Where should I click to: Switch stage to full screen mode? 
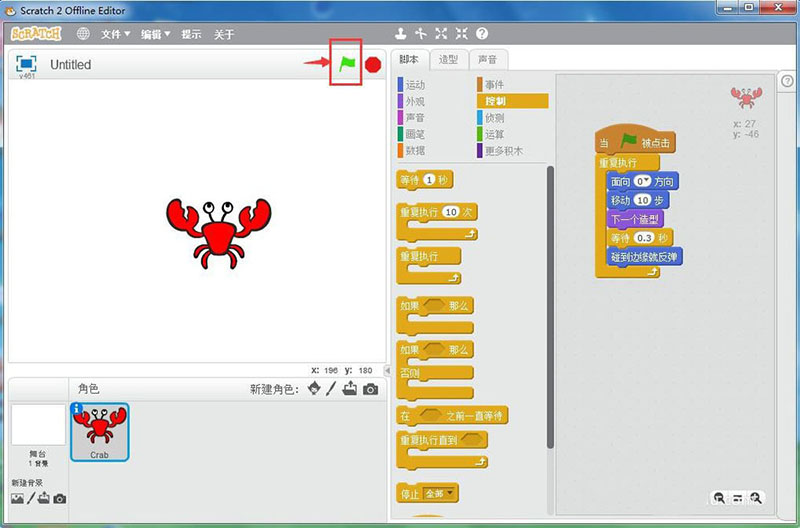pyautogui.click(x=27, y=64)
